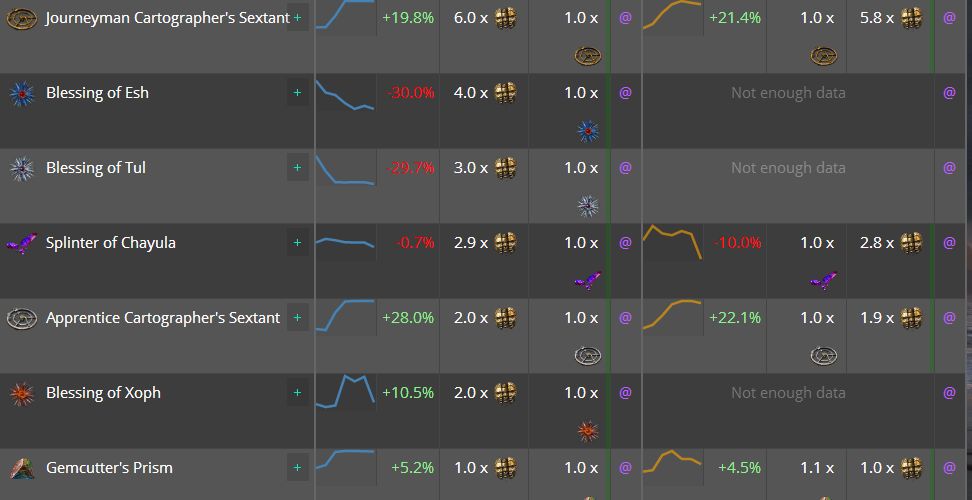
Task: Select the Blessing of Tul icon beside its name
Action: click(x=22, y=169)
